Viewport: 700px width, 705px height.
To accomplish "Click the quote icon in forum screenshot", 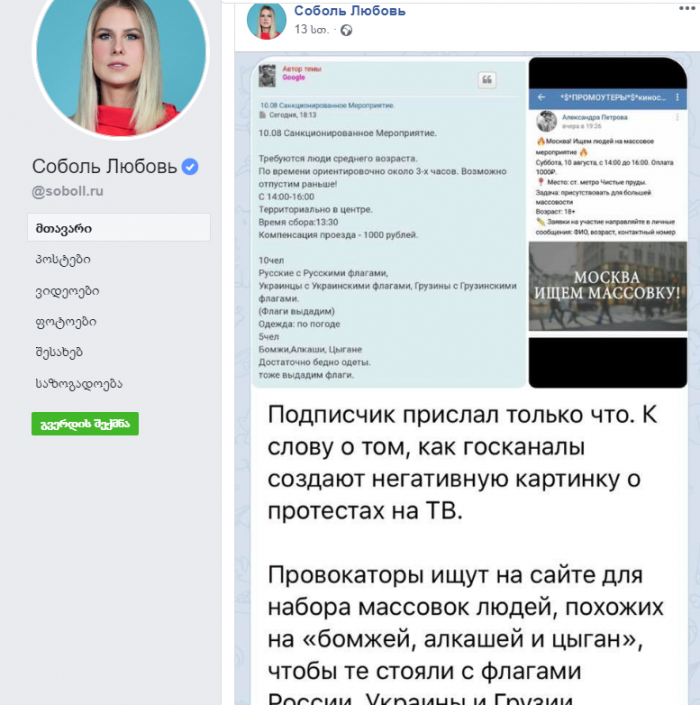I will point(486,80).
